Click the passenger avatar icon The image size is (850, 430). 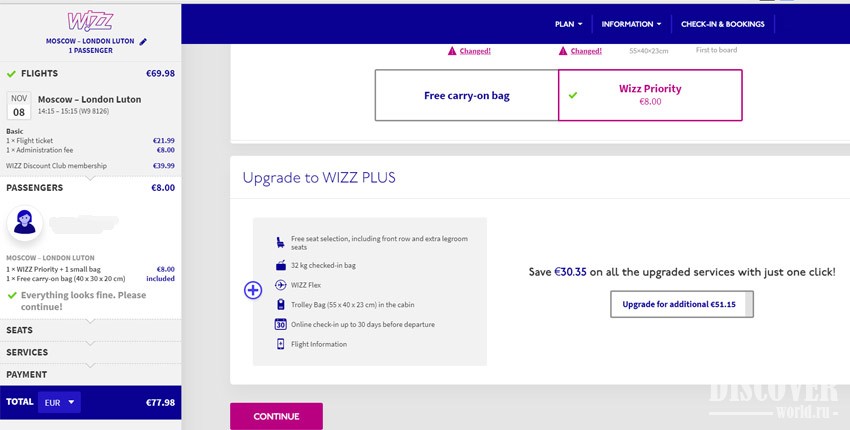click(x=25, y=222)
